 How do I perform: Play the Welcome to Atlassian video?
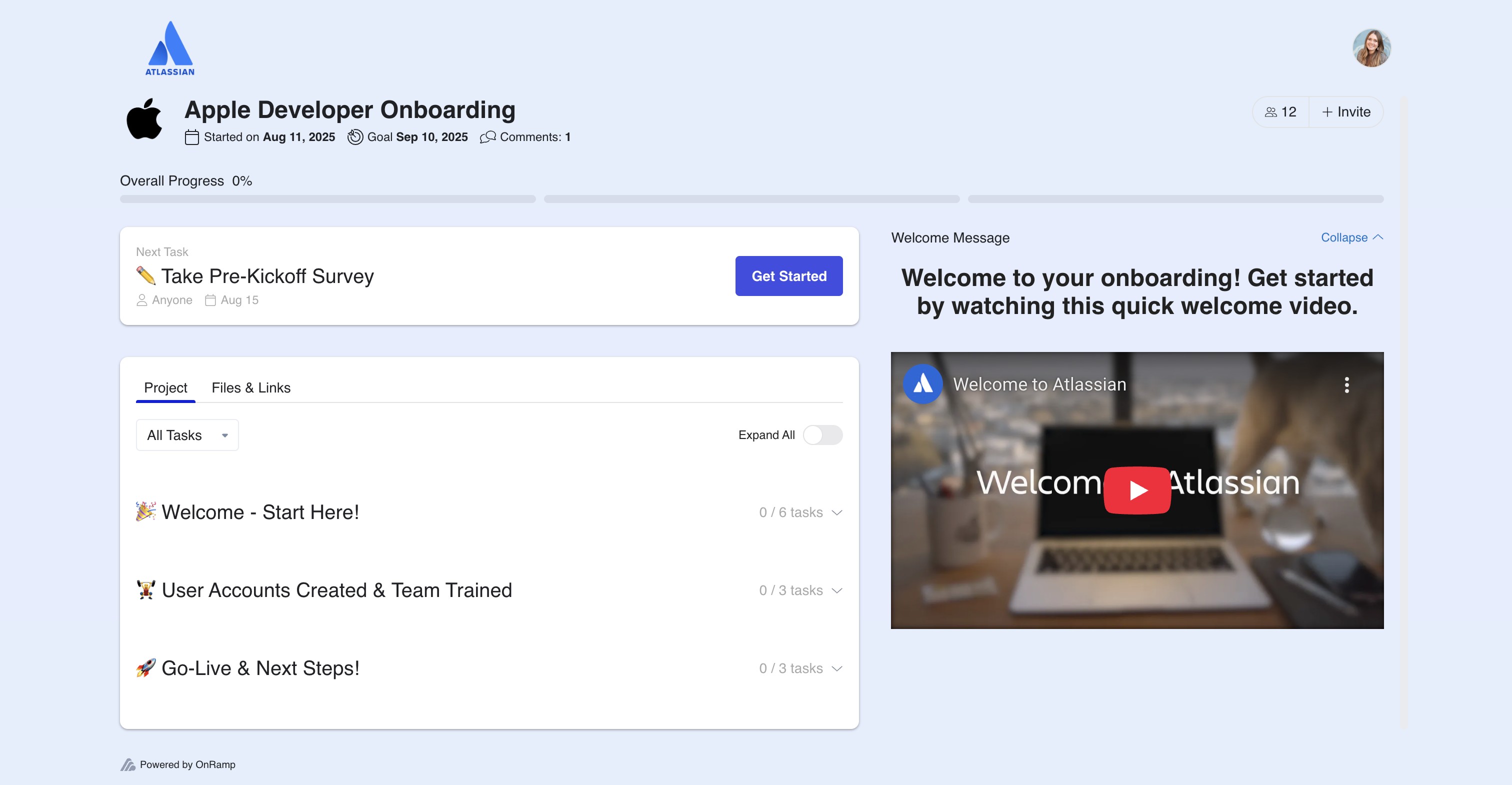(1137, 489)
